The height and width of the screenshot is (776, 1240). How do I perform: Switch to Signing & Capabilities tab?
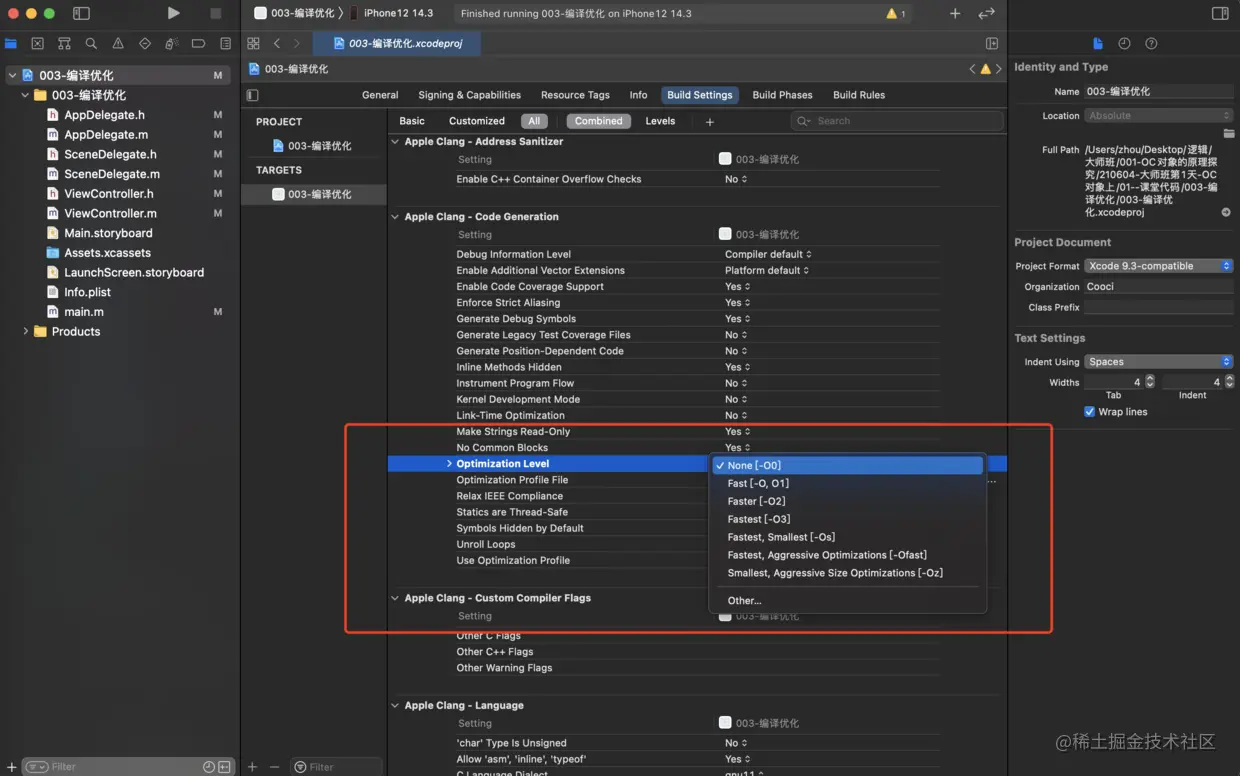pos(469,95)
